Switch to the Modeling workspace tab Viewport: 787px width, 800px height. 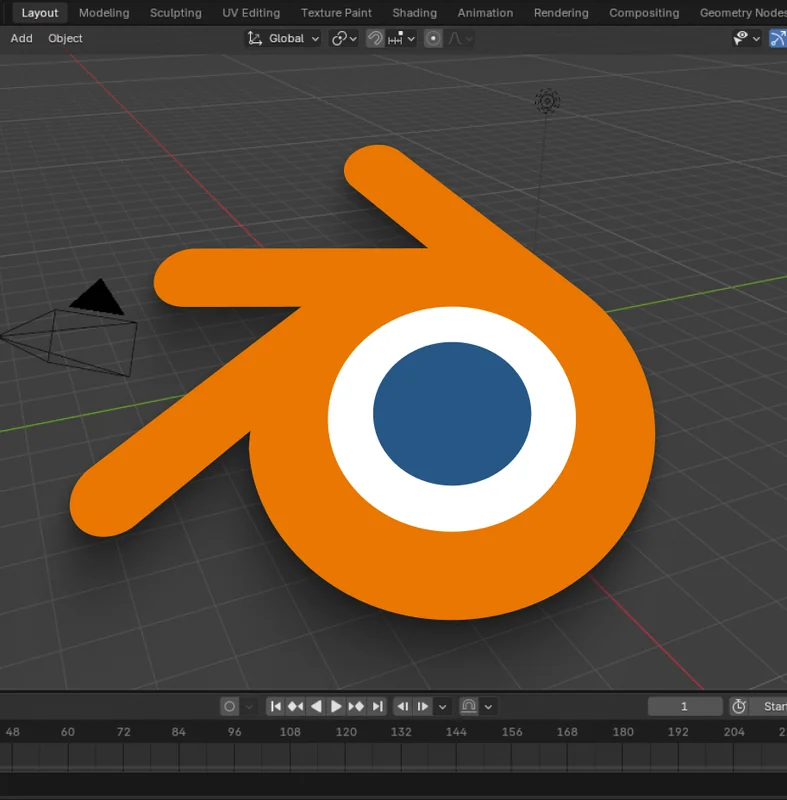[x=104, y=13]
